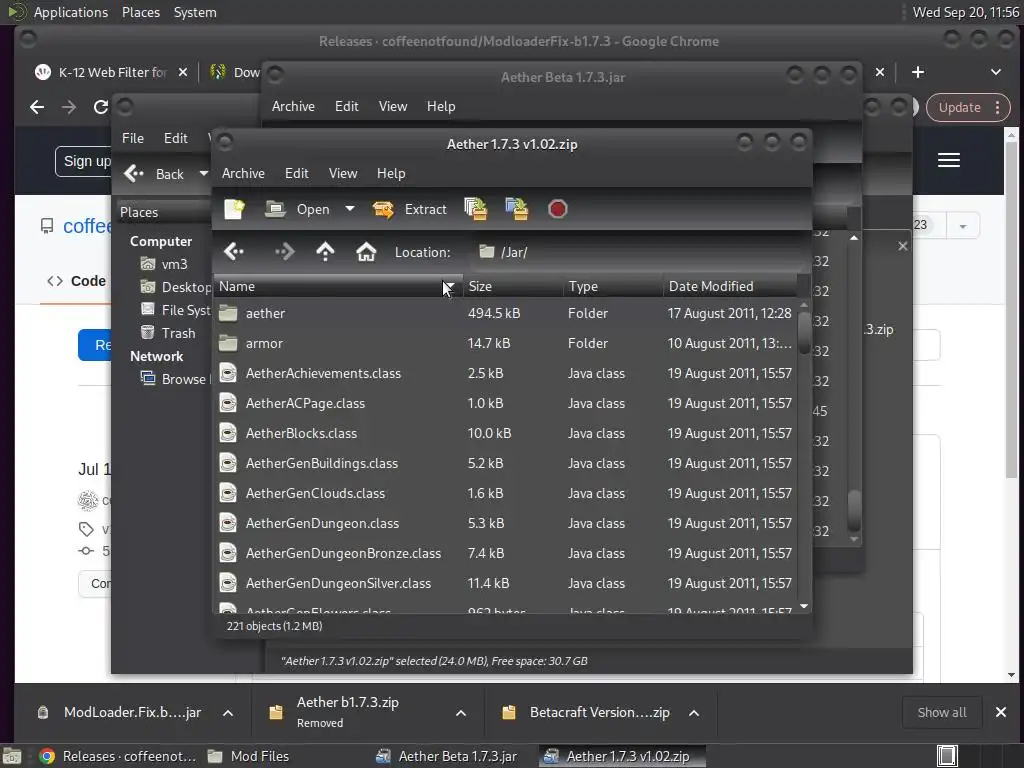Sort by the Size column header
This screenshot has height=768, width=1024.
tap(513, 286)
